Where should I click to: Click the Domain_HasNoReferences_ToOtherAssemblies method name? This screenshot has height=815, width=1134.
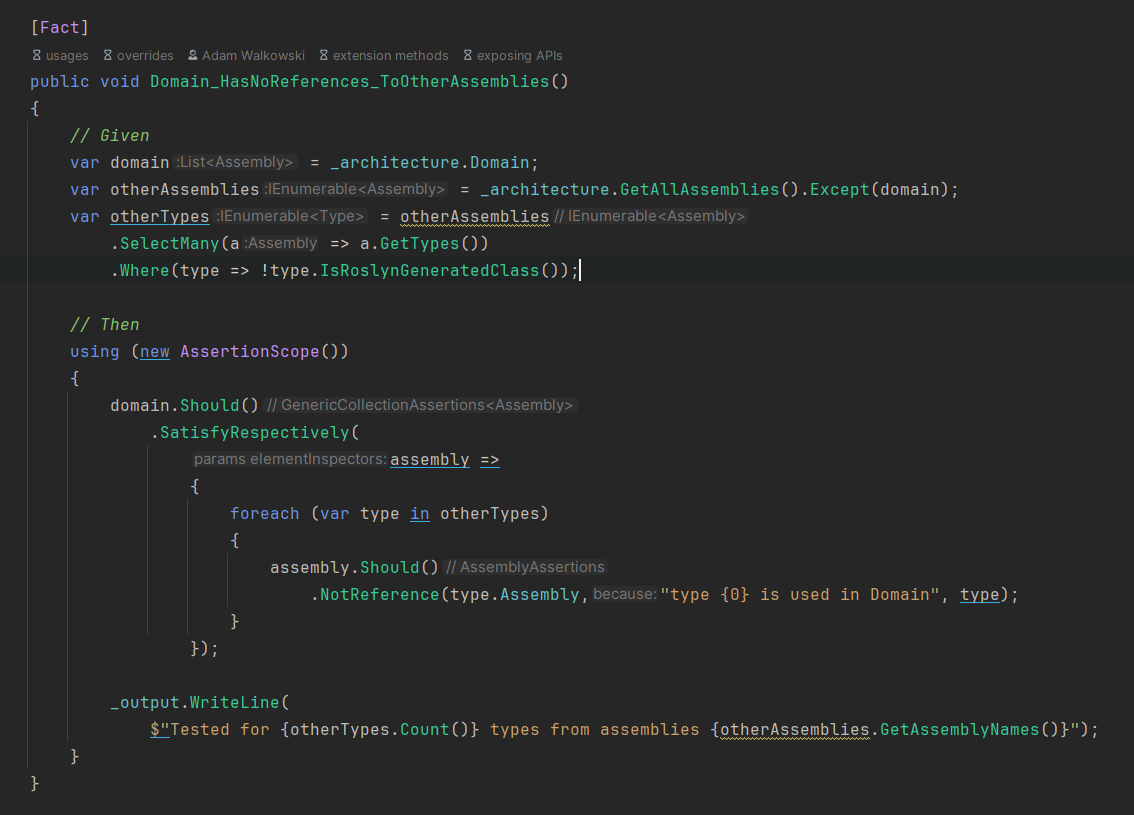350,81
